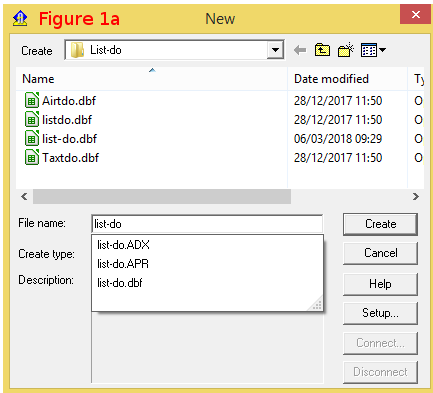
Task: Click the List-do folder icon in combo box
Action: pyautogui.click(x=77, y=50)
